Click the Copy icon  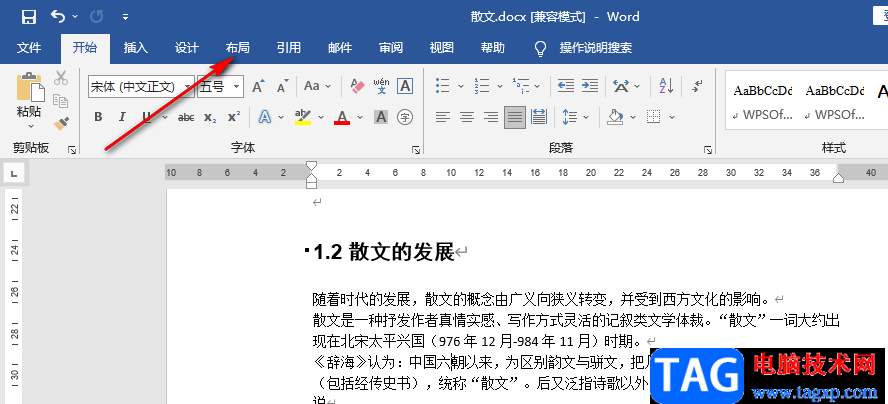[x=61, y=101]
